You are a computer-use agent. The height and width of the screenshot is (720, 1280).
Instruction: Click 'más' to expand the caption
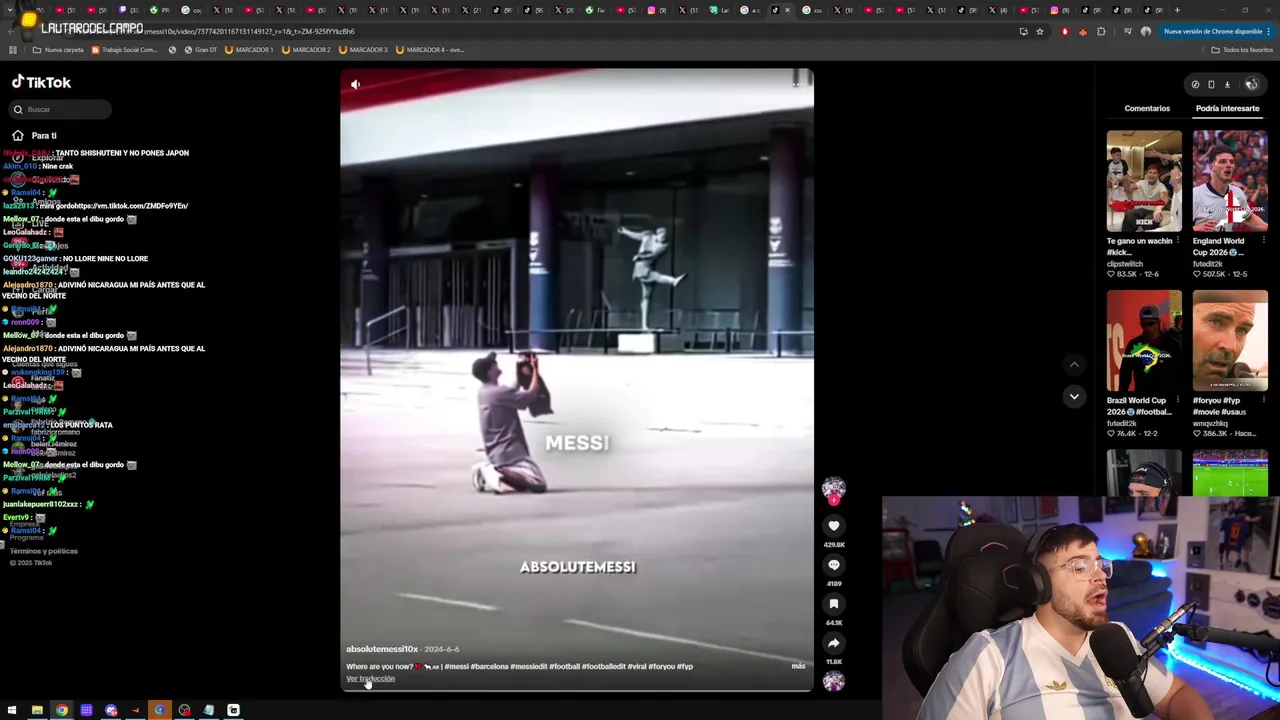[x=798, y=666]
